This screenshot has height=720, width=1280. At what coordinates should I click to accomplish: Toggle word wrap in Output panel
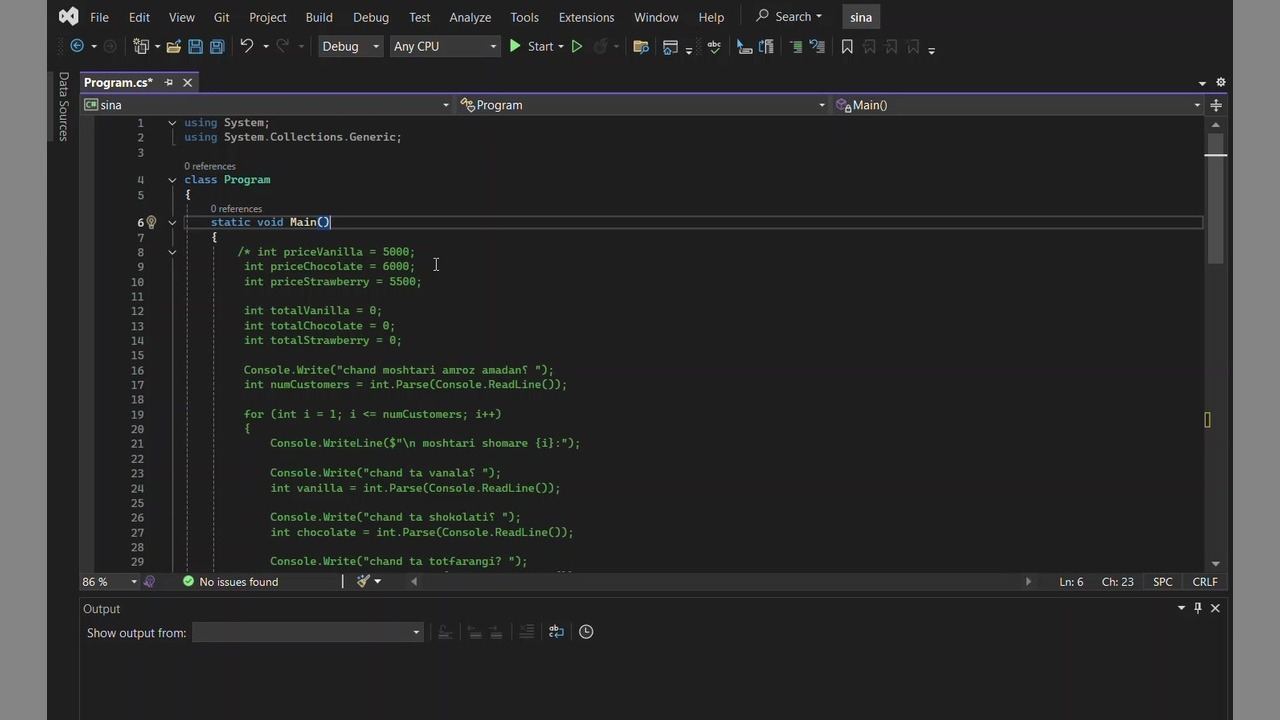tap(556, 632)
